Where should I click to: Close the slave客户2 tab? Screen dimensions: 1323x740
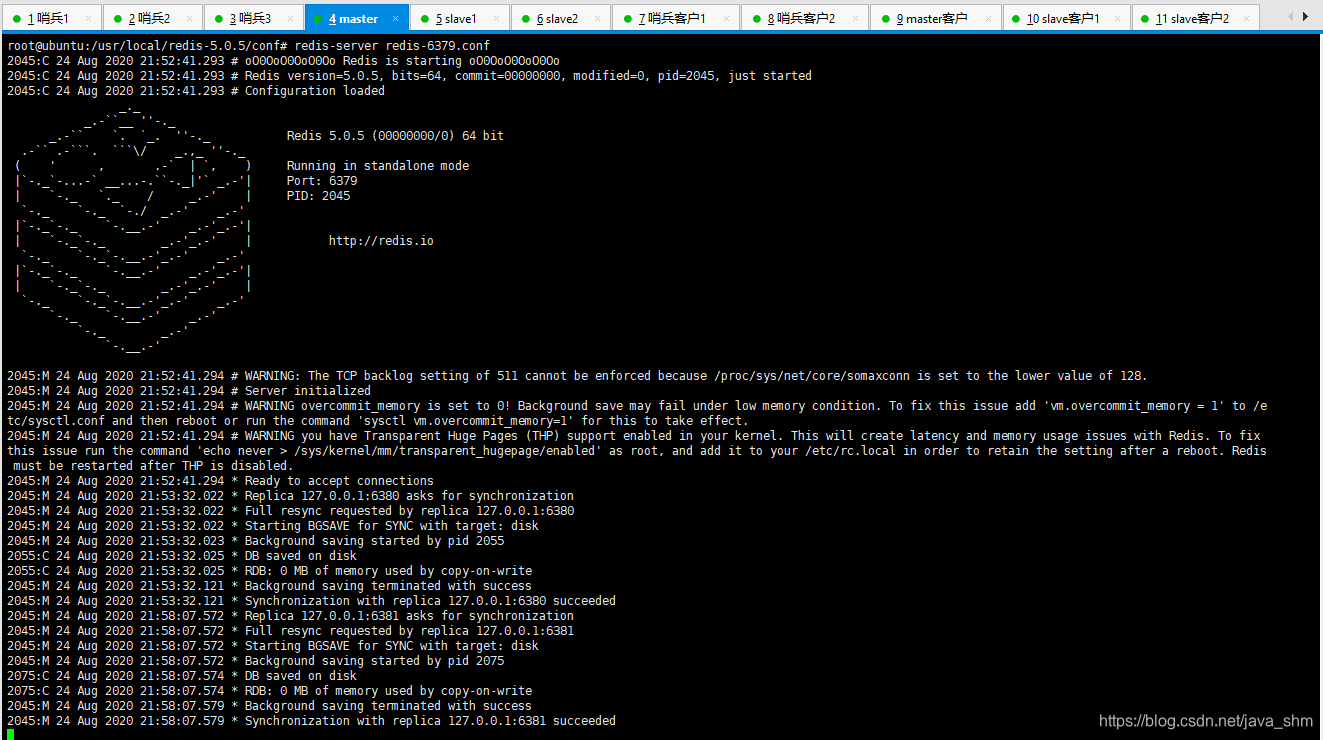pyautogui.click(x=1248, y=18)
